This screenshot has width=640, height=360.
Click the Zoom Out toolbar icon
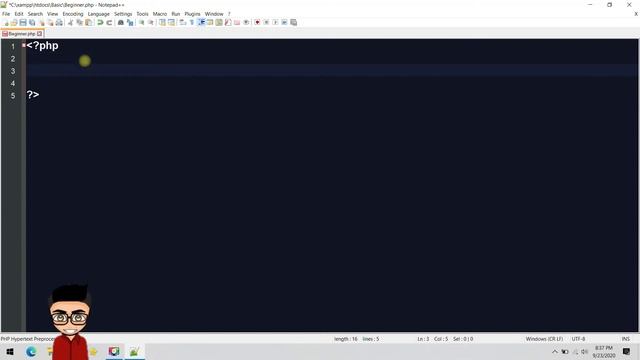[151, 22]
